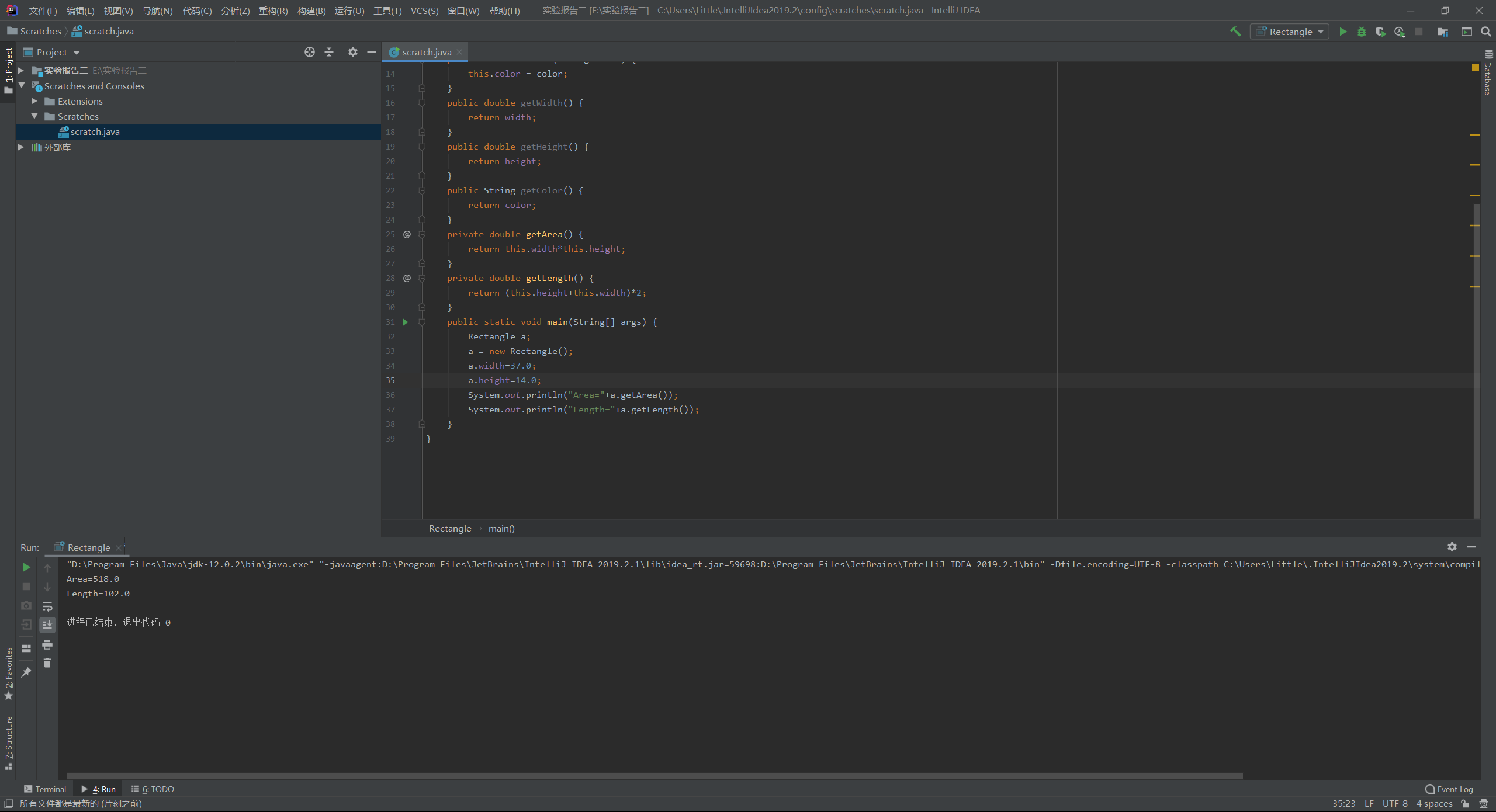
Task: Click the 4: Run tool window button
Action: pos(98,789)
